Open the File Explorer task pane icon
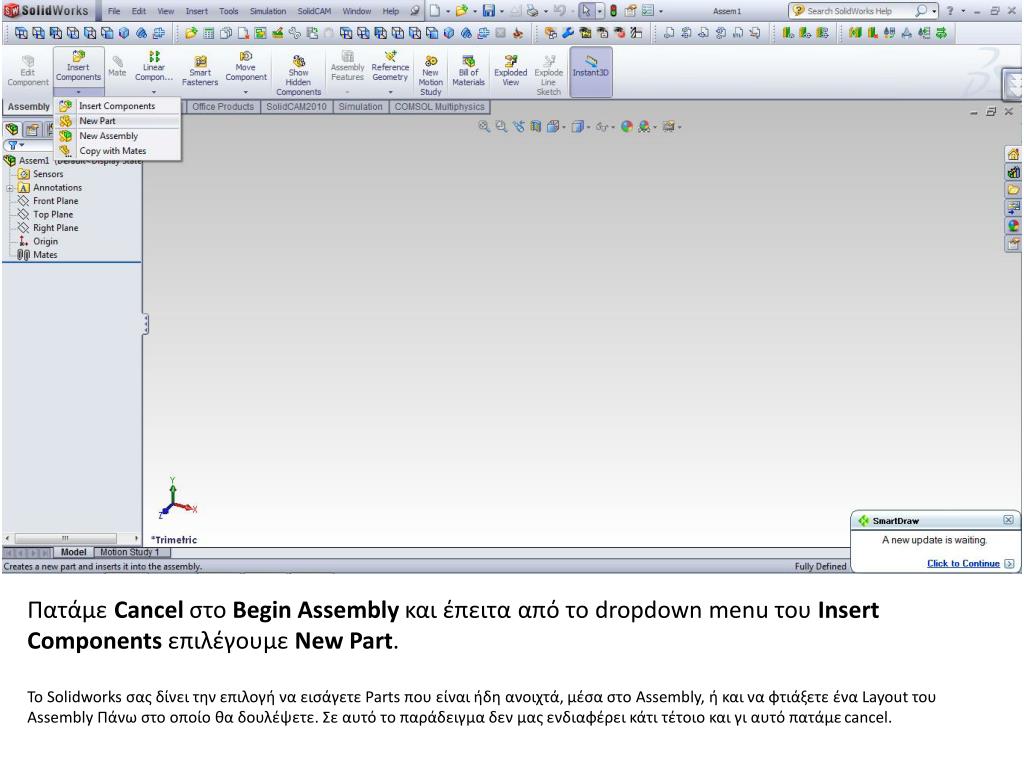 pos(1013,190)
